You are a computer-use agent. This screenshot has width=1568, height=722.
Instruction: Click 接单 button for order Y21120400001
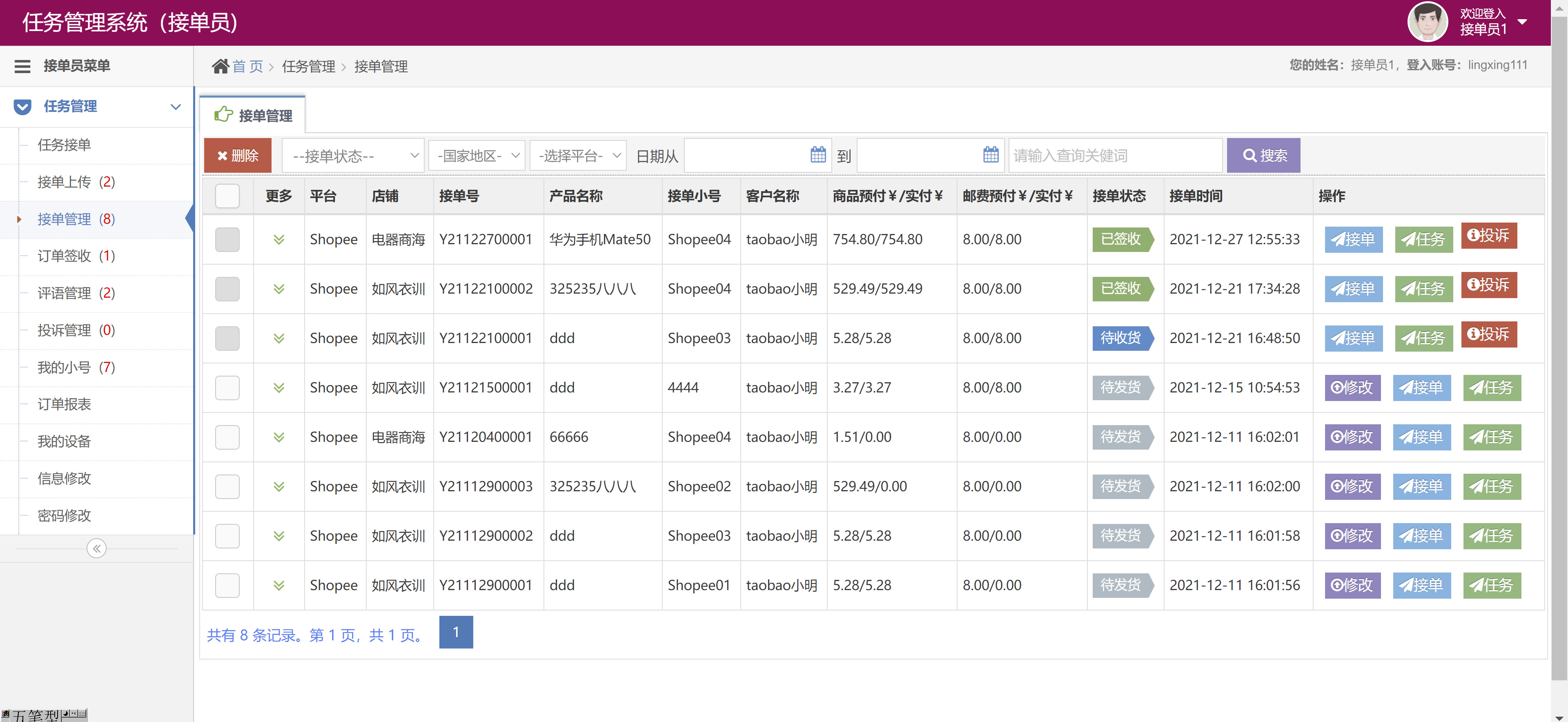(x=1421, y=437)
